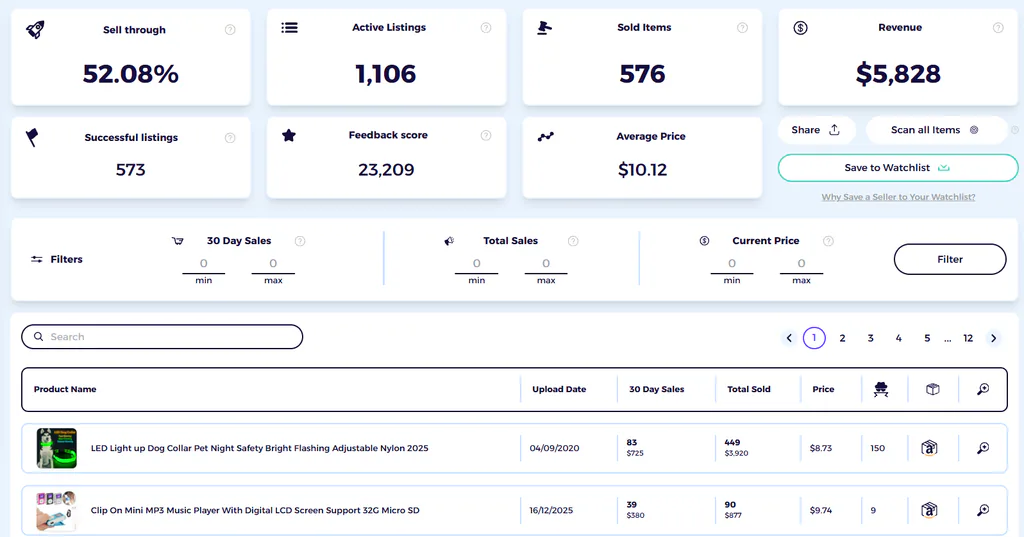The image size is (1024, 537).
Task: Click LED Light up Dog Collar product title
Action: pos(259,448)
